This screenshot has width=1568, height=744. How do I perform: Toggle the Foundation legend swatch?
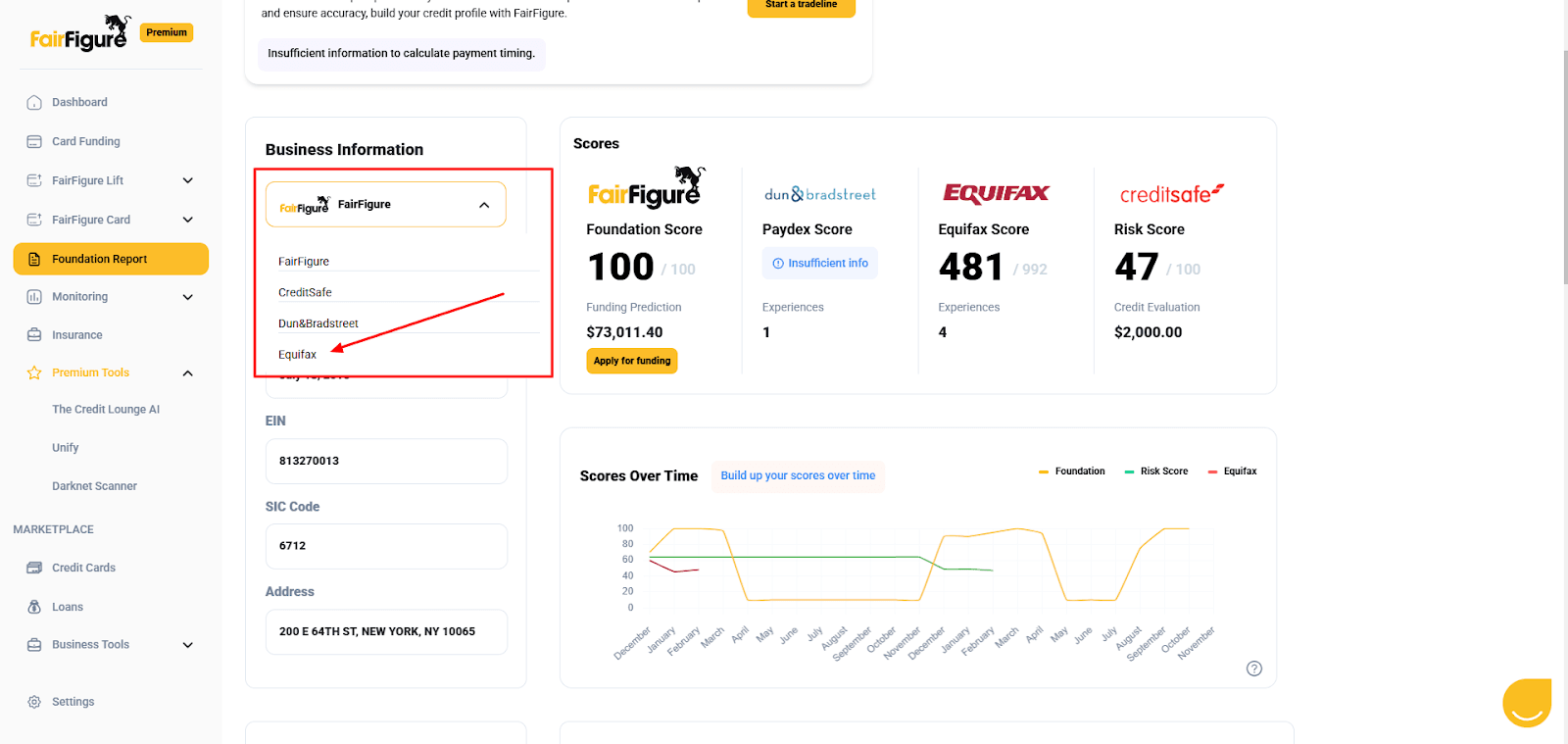coord(1044,471)
